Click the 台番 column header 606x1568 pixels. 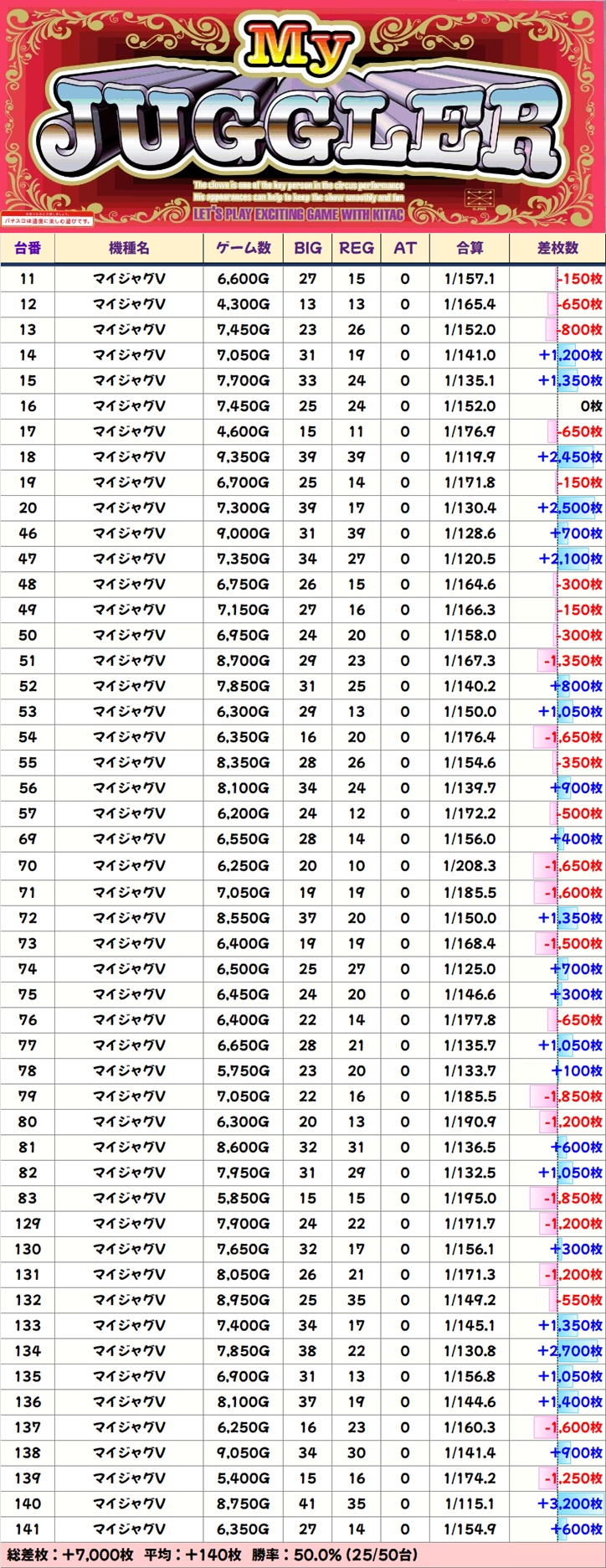pos(28,249)
